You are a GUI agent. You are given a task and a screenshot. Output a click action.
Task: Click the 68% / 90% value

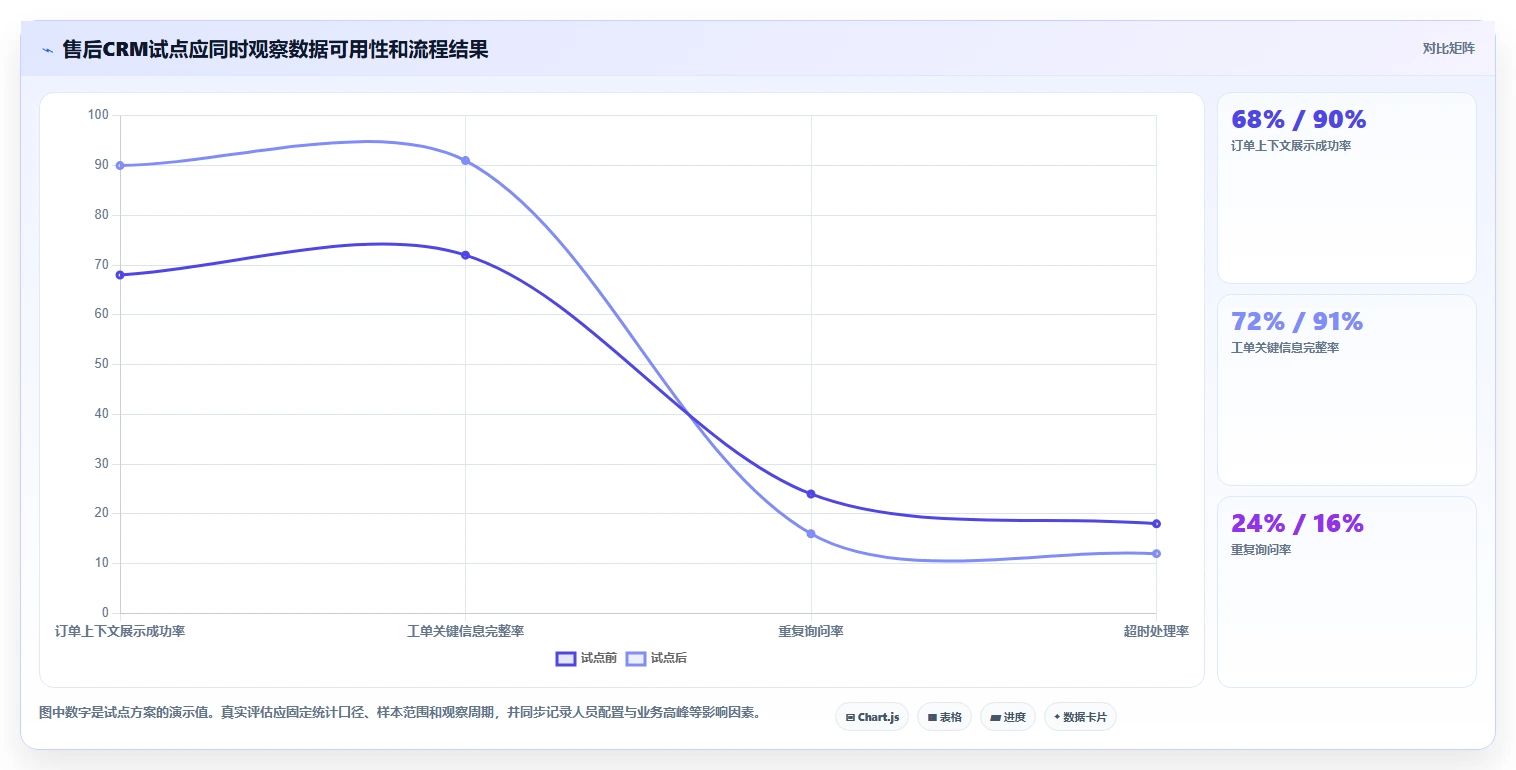point(1299,119)
